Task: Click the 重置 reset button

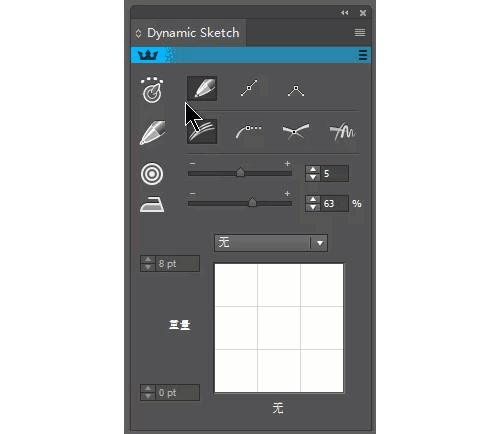Action: point(179,325)
